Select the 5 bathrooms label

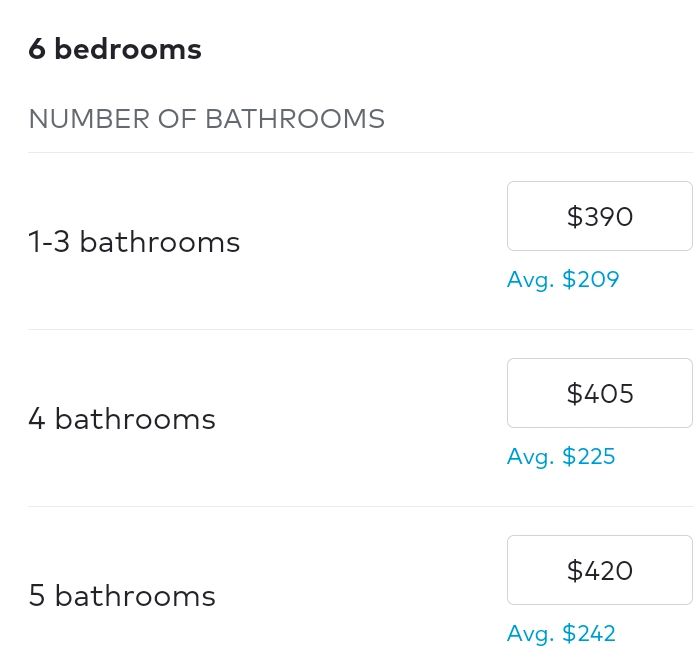point(122,596)
